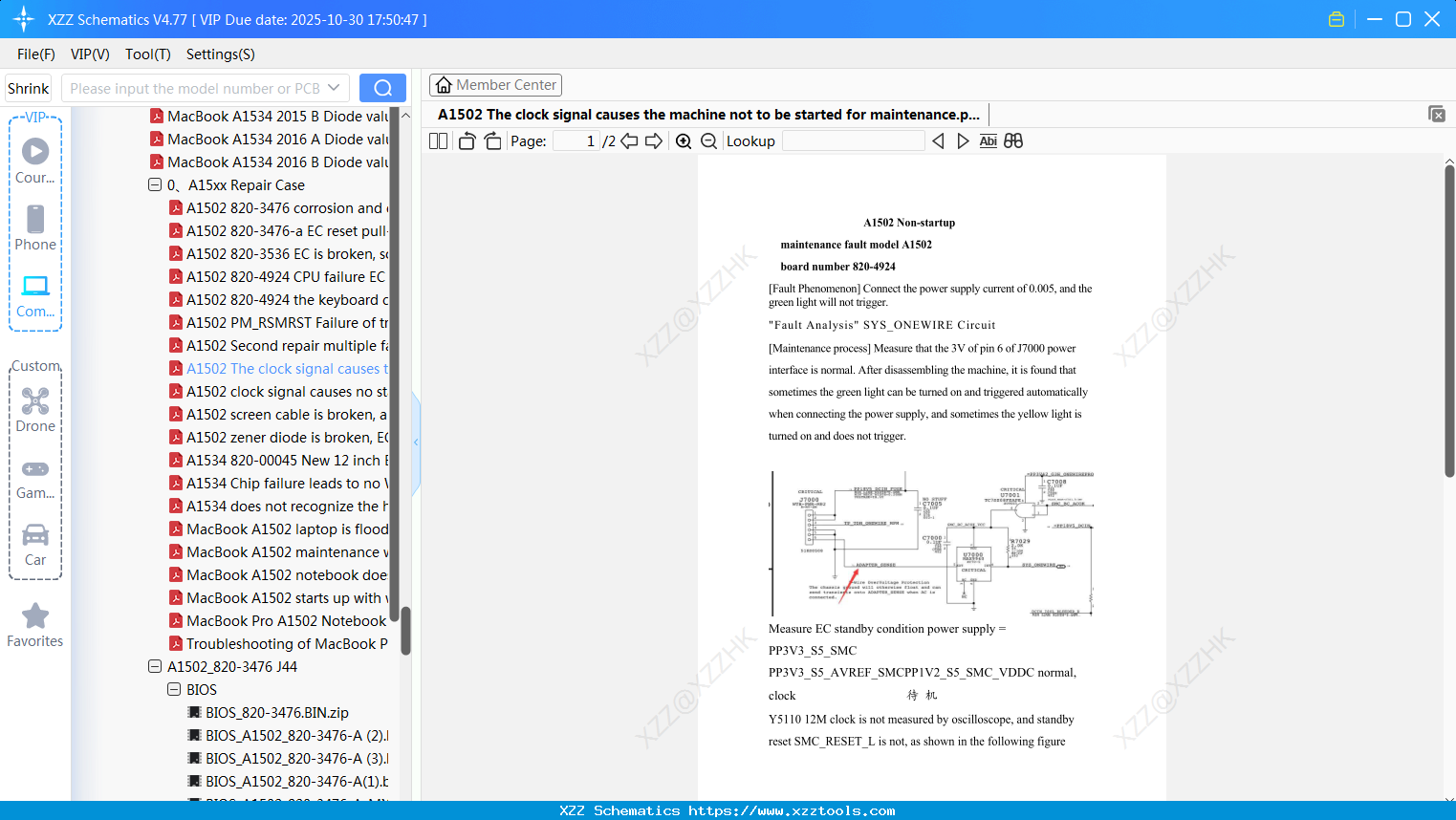Viewport: 1456px width, 820px height.
Task: Collapse the A1502_820-3476 J44 folder
Action: click(155, 667)
